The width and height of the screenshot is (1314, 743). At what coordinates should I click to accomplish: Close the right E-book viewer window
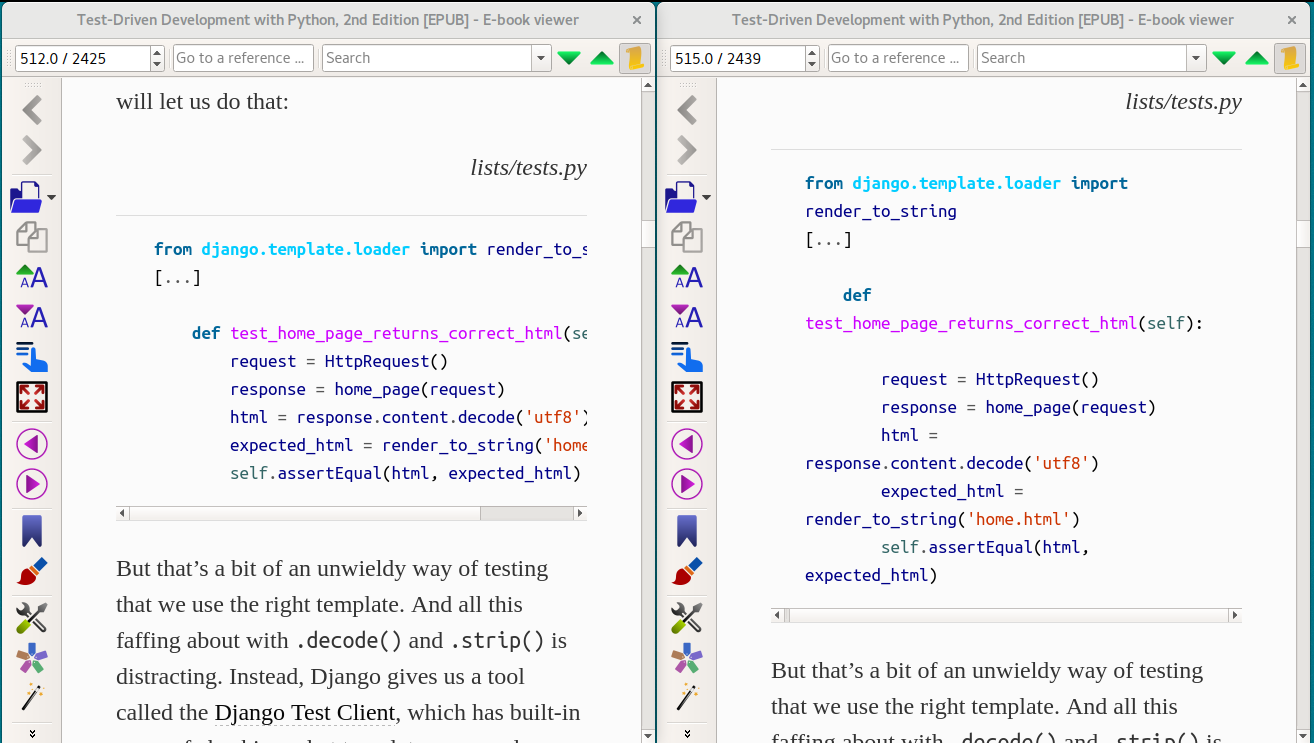pos(1292,19)
